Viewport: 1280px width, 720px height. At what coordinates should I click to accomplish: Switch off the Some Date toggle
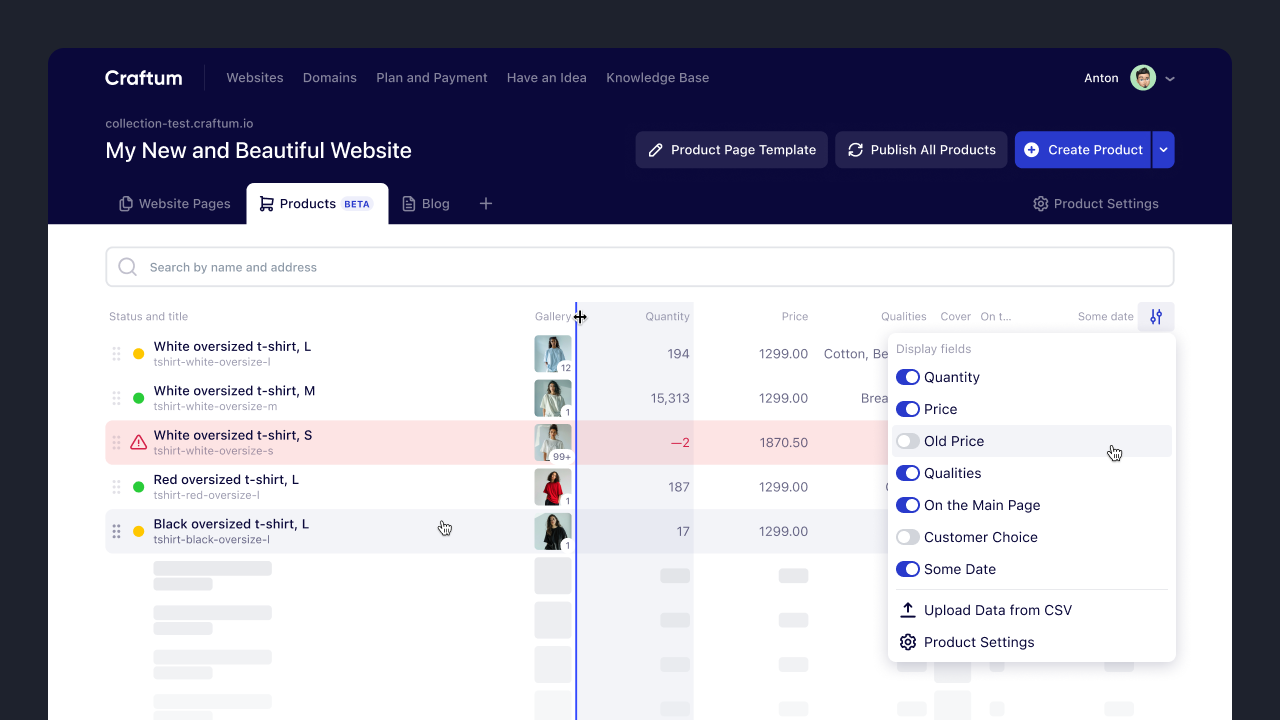907,569
